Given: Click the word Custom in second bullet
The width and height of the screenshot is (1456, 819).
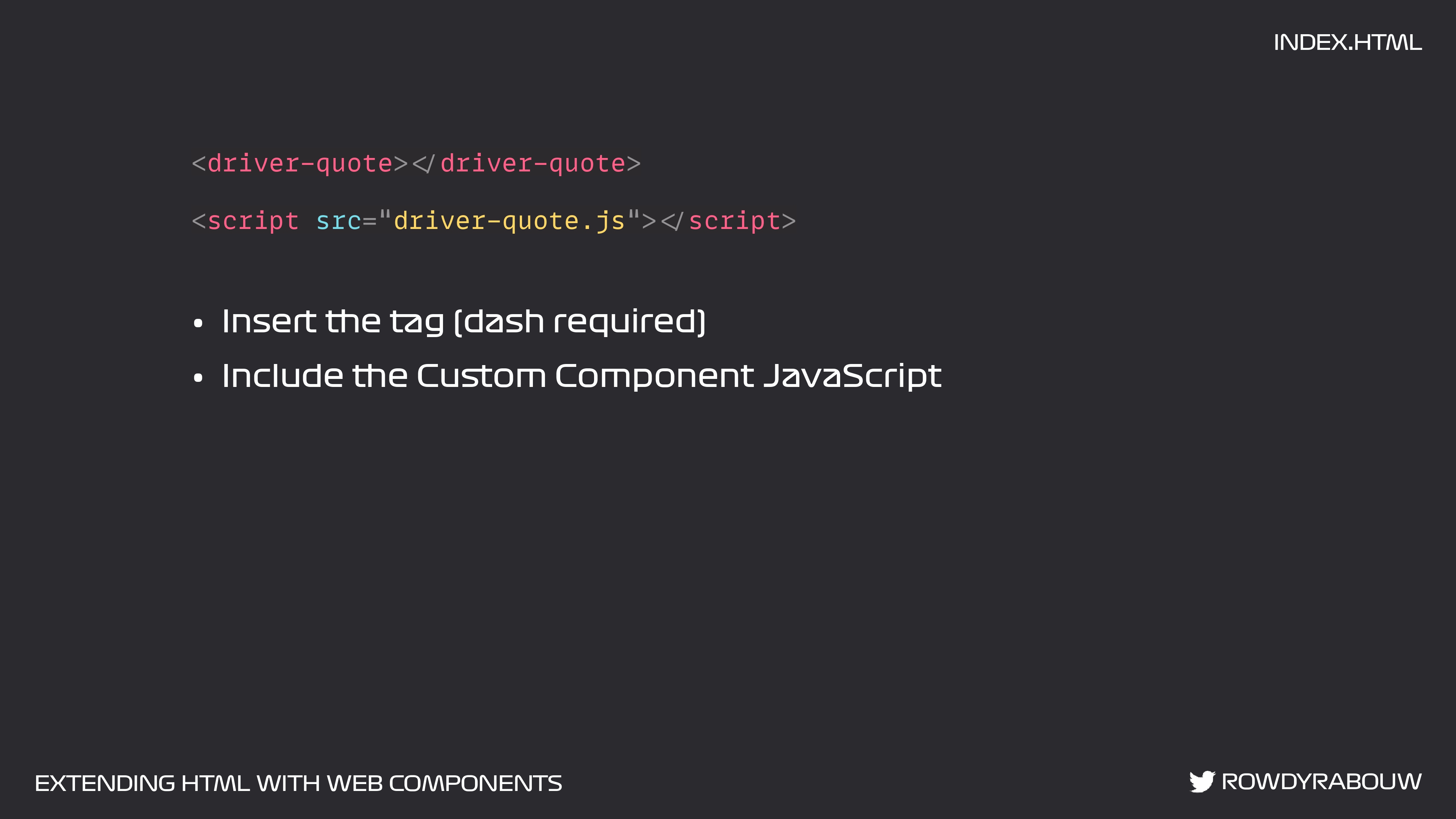Looking at the screenshot, I should tap(482, 376).
